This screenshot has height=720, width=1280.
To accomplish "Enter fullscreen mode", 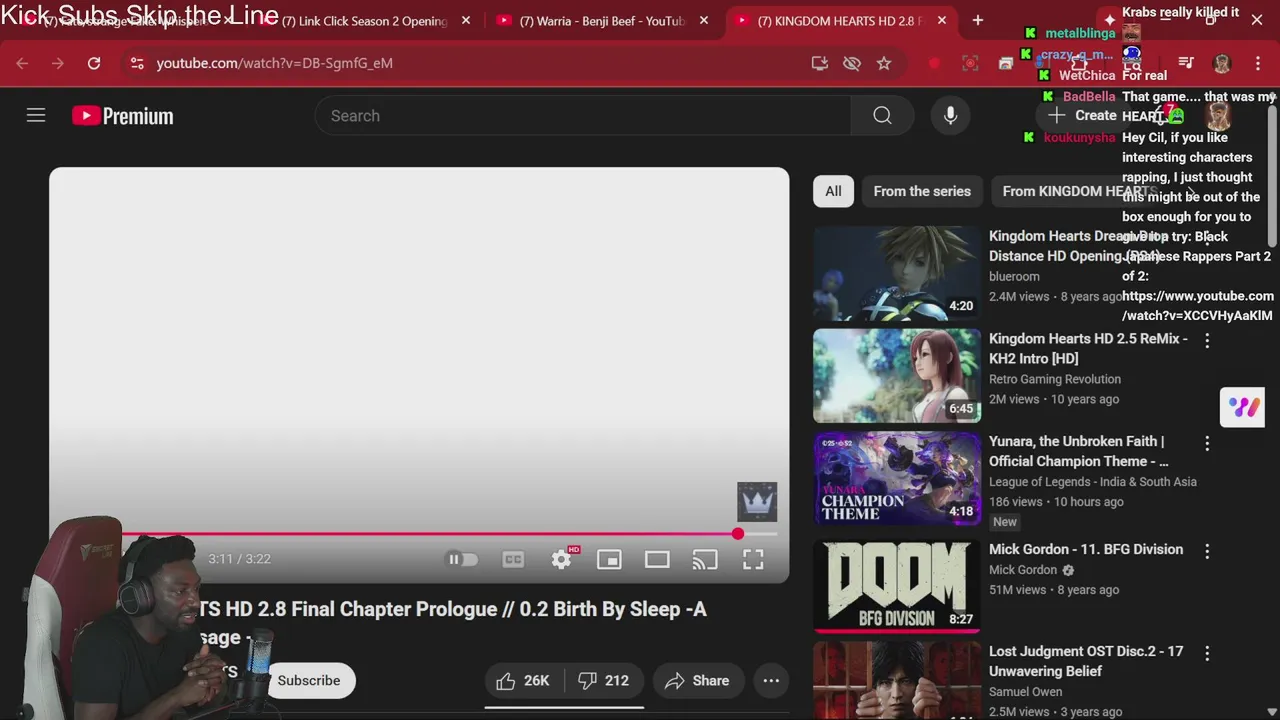I will point(753,559).
